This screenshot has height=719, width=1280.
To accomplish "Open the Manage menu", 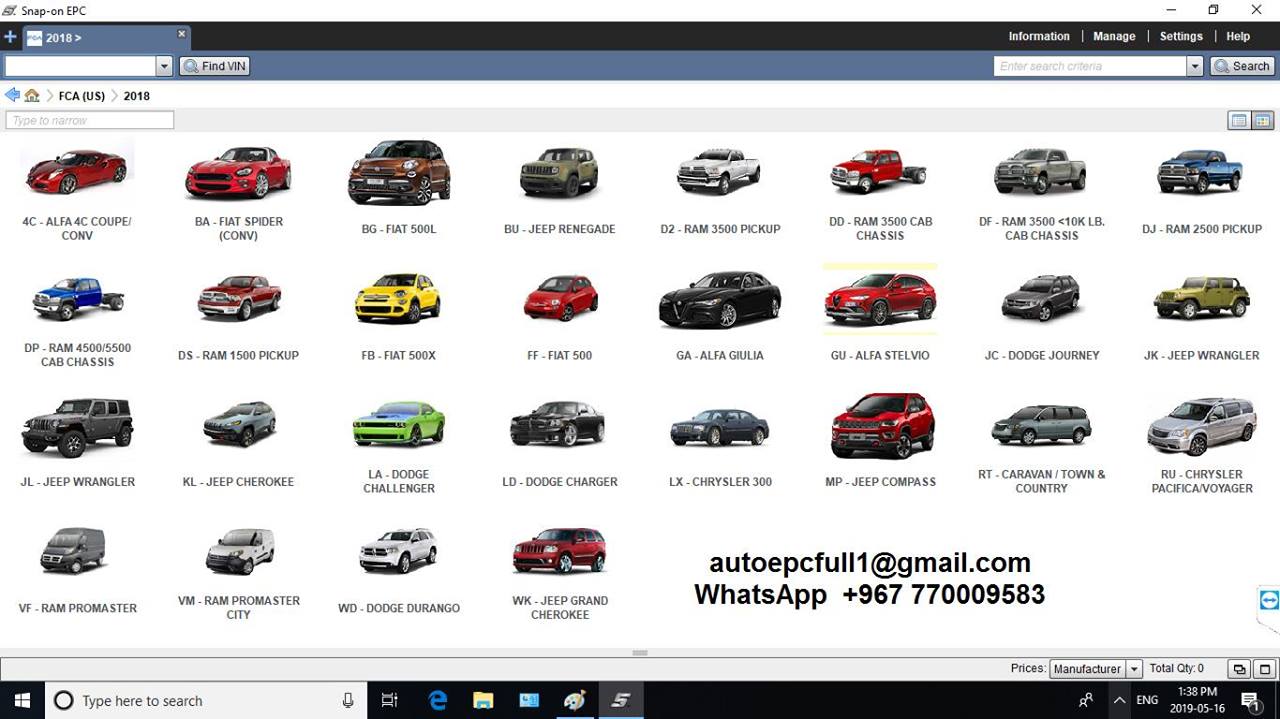I will tap(1114, 36).
